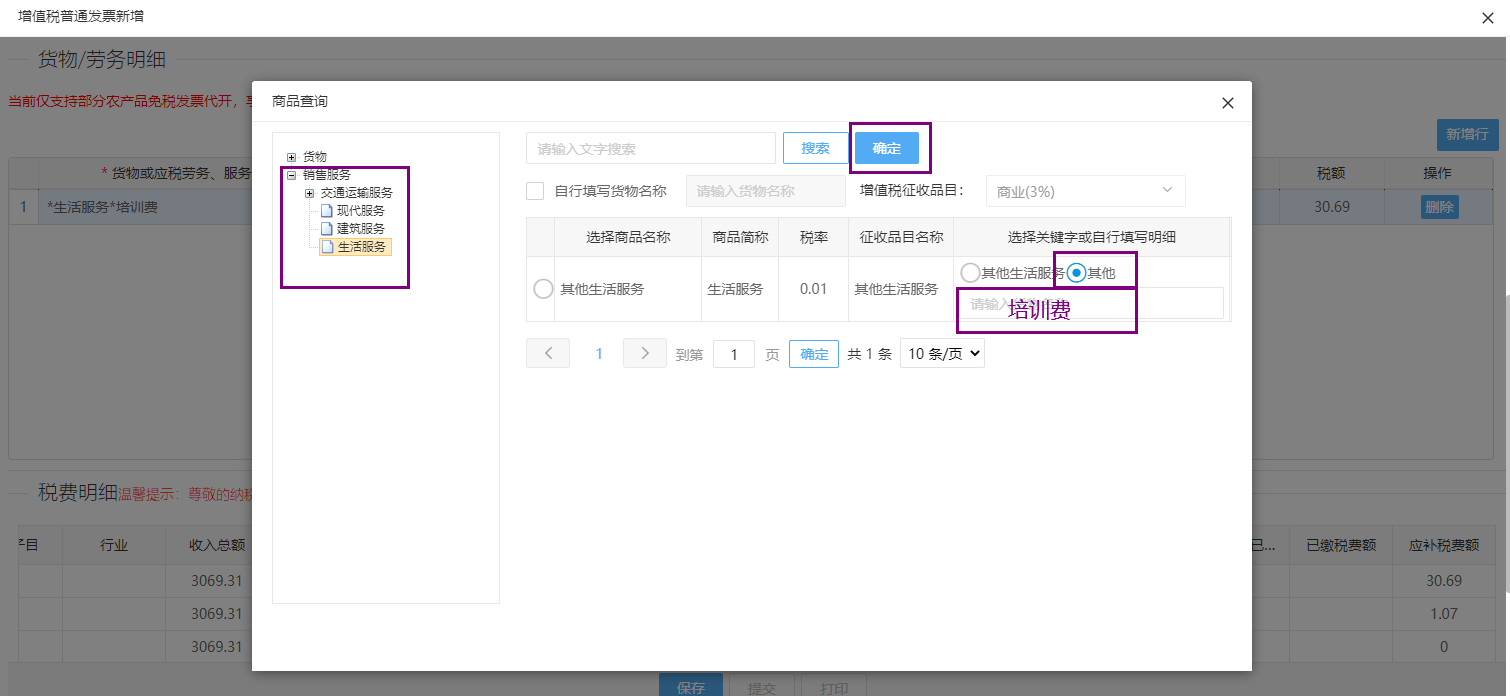The height and width of the screenshot is (696, 1510).
Task: Click the 搜索 button
Action: (x=815, y=148)
